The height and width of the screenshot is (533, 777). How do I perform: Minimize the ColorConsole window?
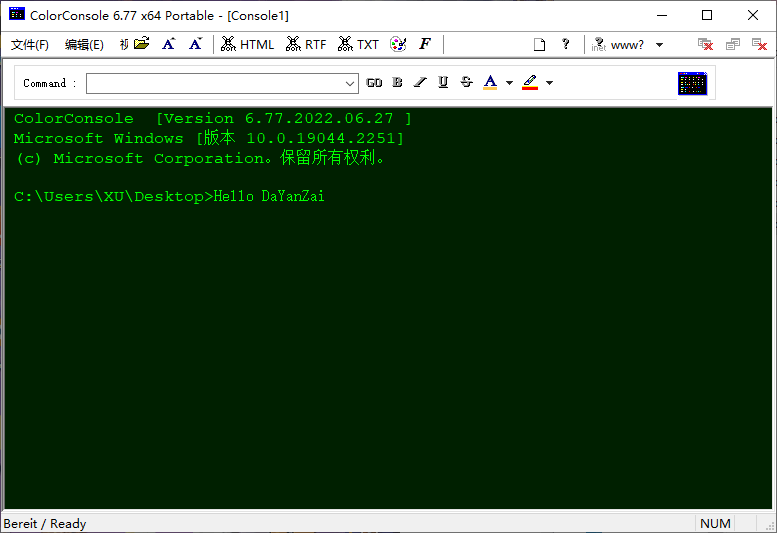coord(662,15)
